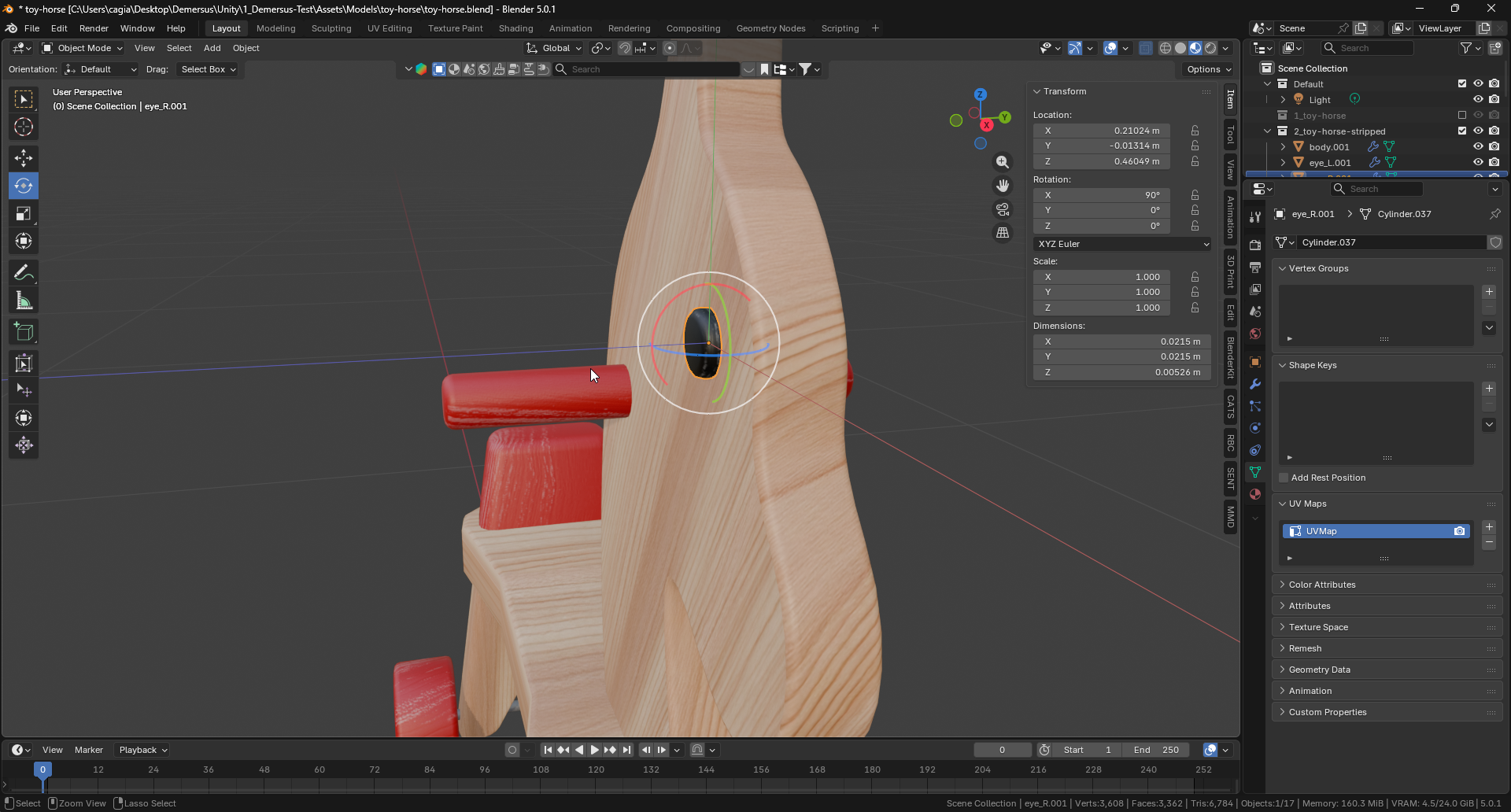Hide body.001 with its eye icon
Viewport: 1511px width, 812px height.
click(x=1478, y=146)
